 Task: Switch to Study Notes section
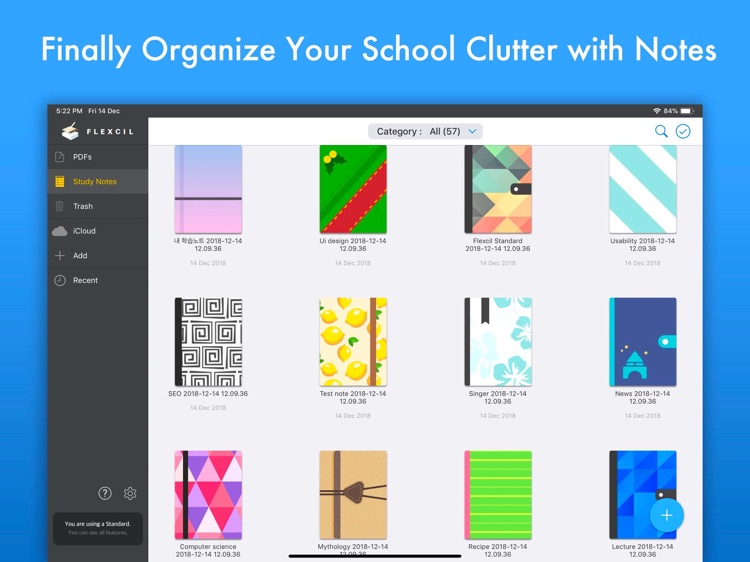pyautogui.click(x=98, y=181)
